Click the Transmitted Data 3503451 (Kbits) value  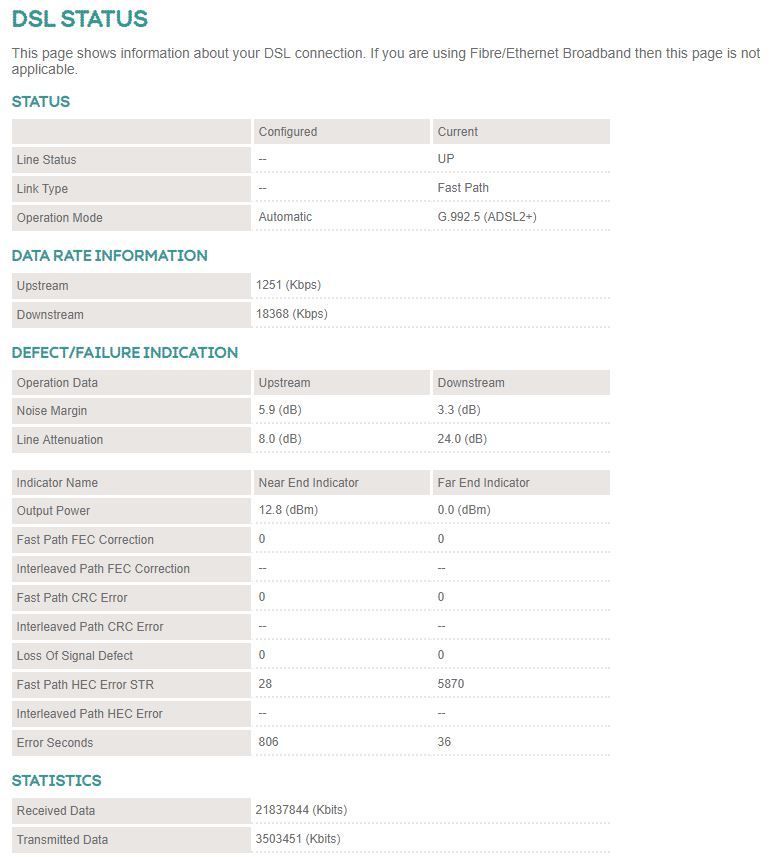298,838
